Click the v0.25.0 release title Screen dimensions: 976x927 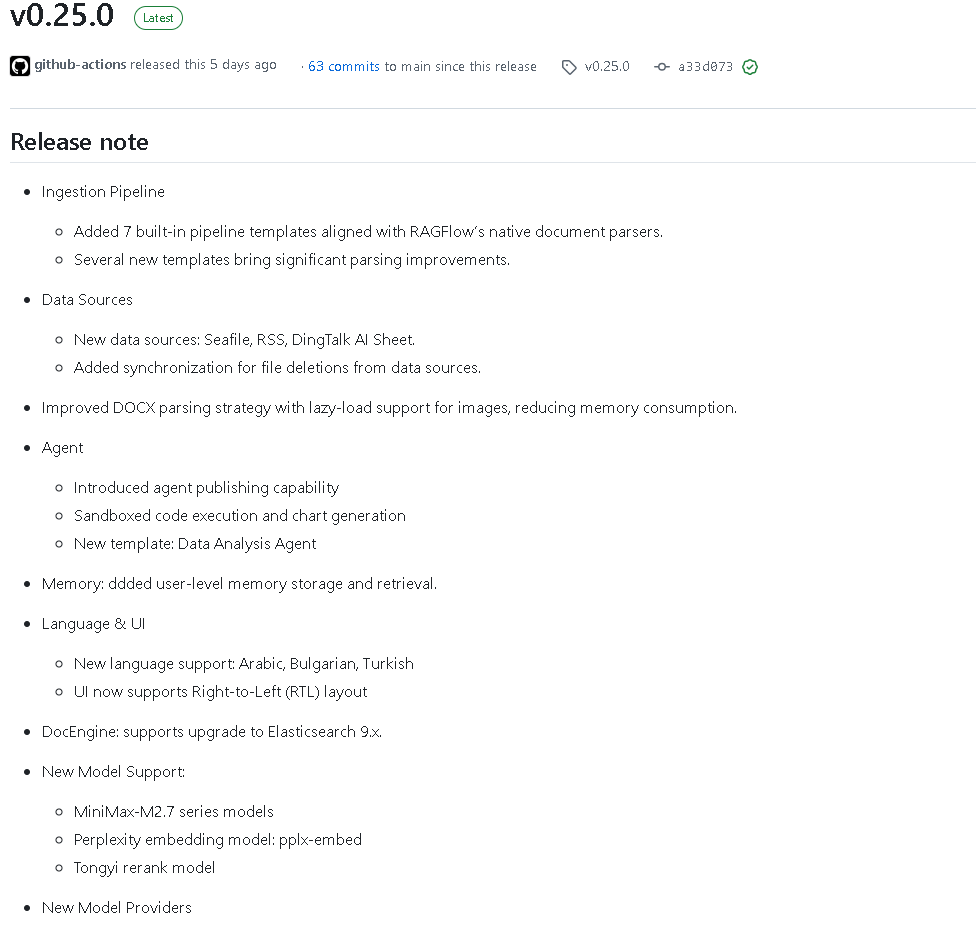[x=62, y=16]
